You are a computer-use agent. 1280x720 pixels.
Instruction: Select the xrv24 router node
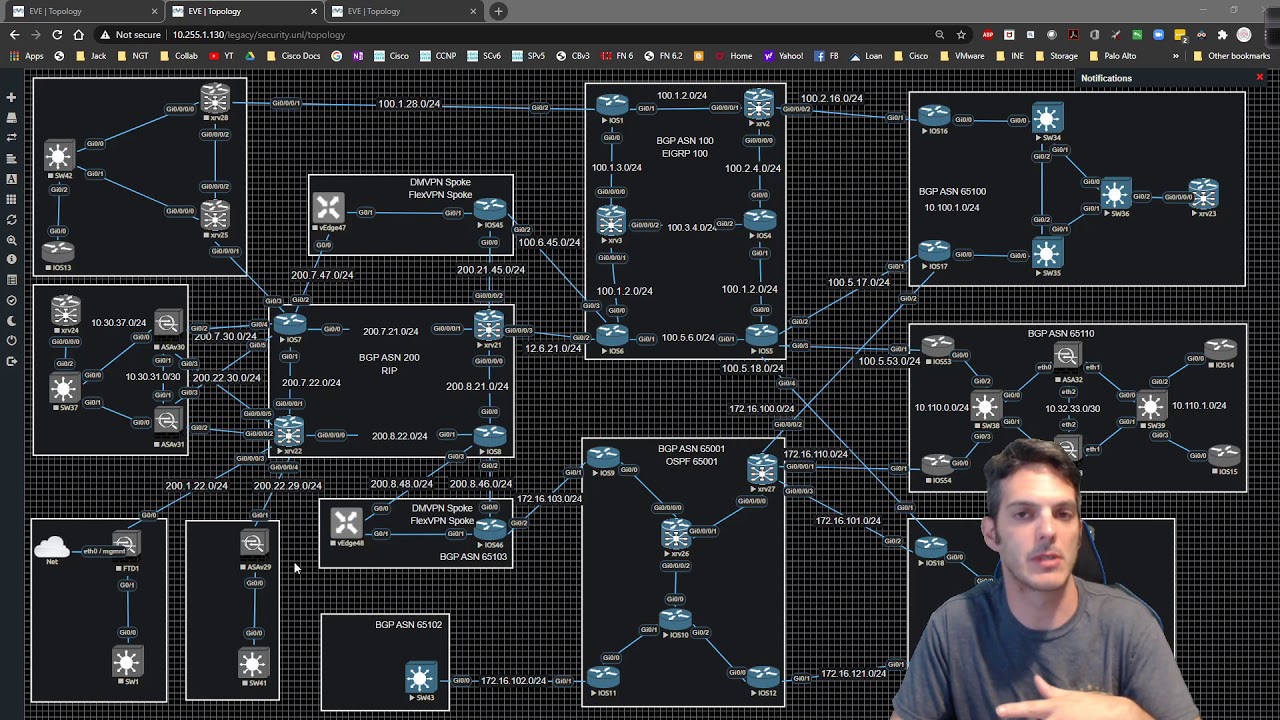point(66,310)
